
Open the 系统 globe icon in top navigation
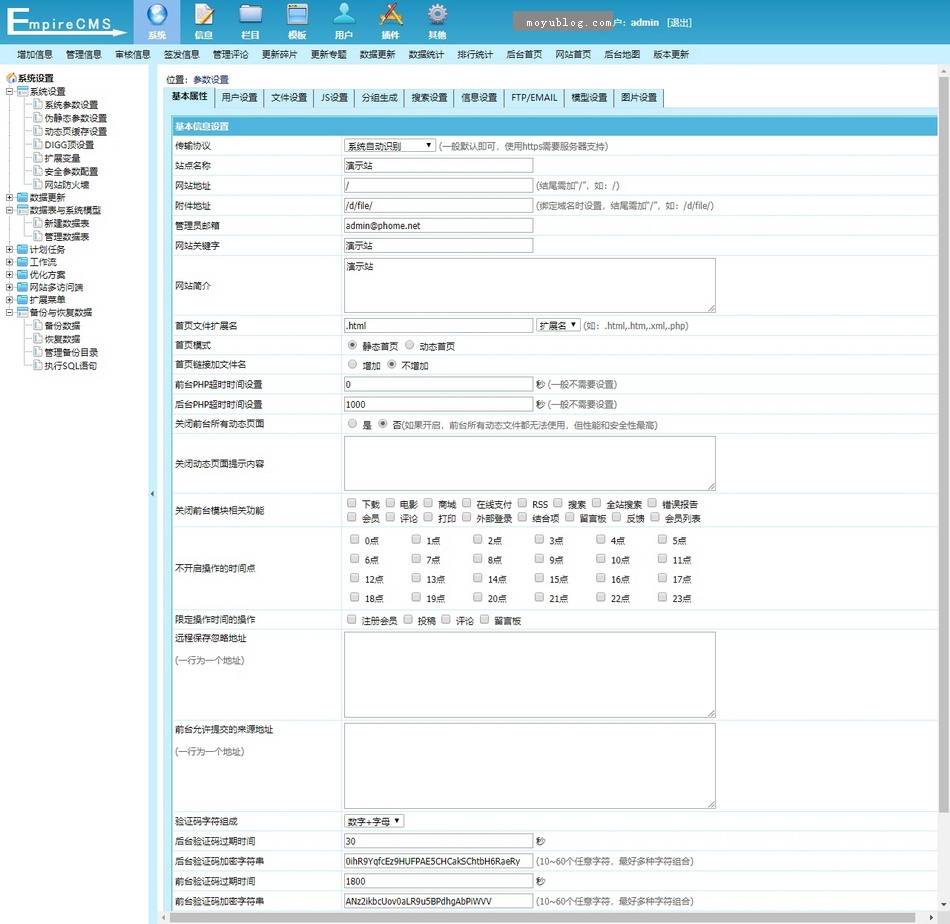[x=157, y=15]
